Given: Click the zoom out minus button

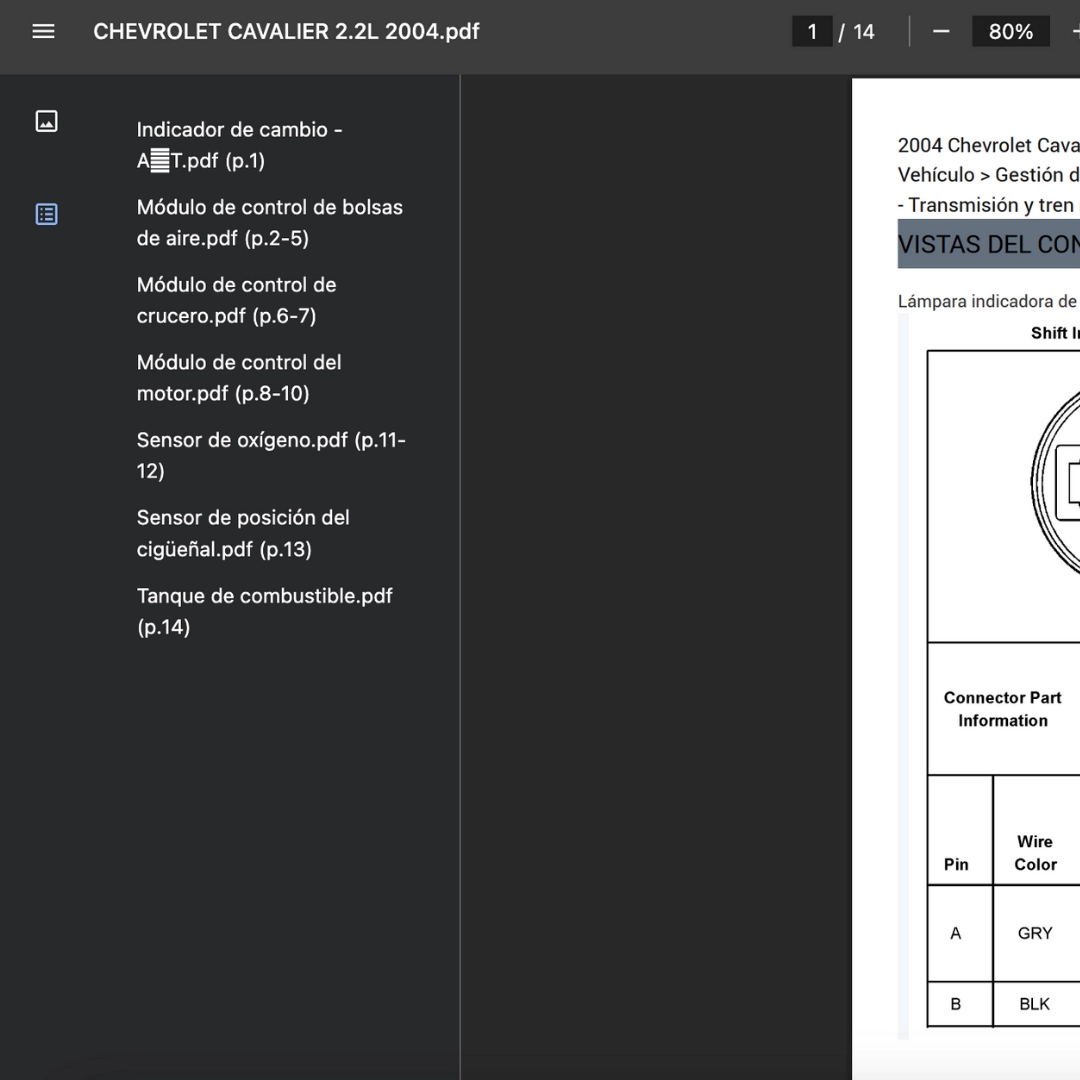Looking at the screenshot, I should click(941, 32).
